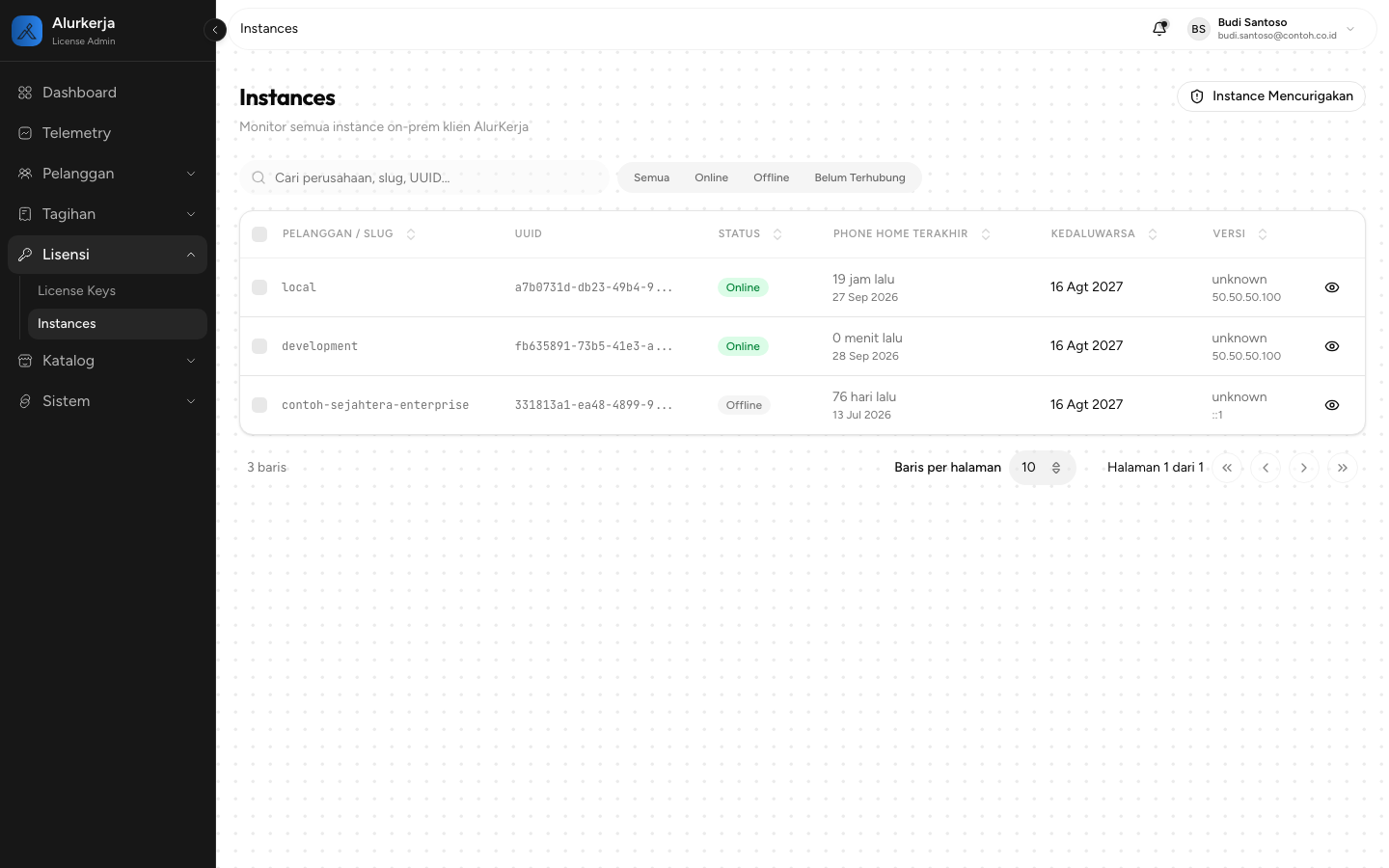Expand the Pelanggan menu chevron
This screenshot has height=868, width=1389.
(x=191, y=174)
